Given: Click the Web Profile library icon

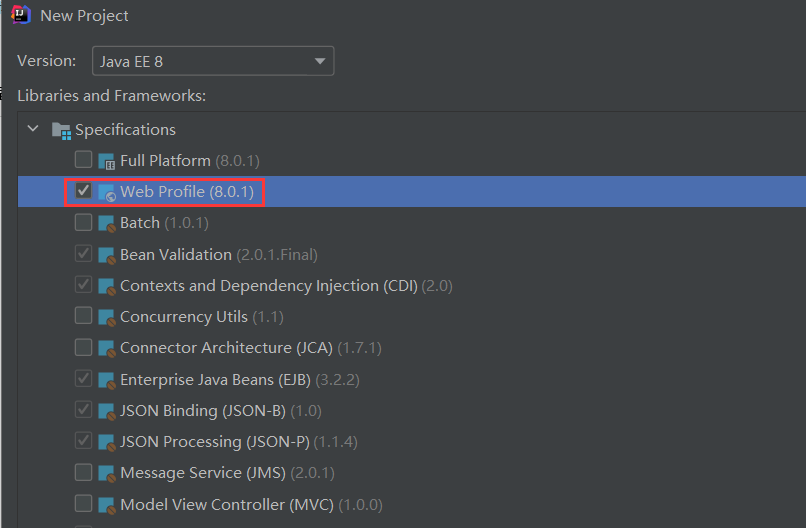Looking at the screenshot, I should pyautogui.click(x=106, y=192).
